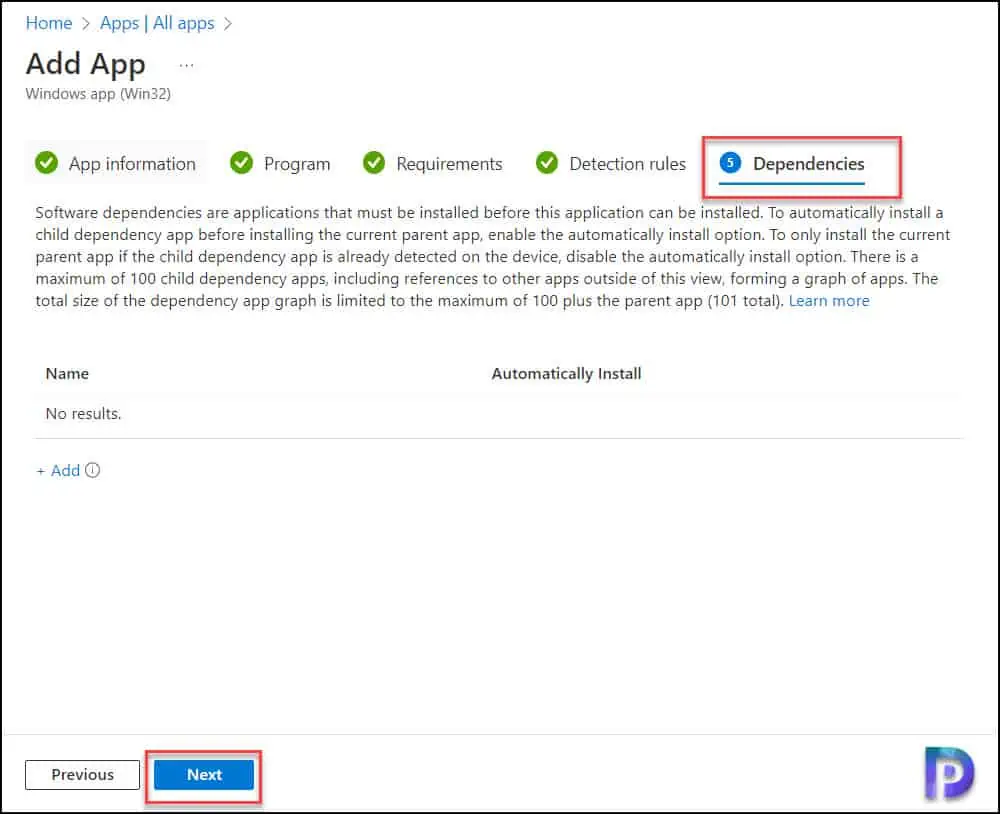Click the Windows app (Win32) subtitle
The image size is (1000, 814).
pyautogui.click(x=98, y=94)
